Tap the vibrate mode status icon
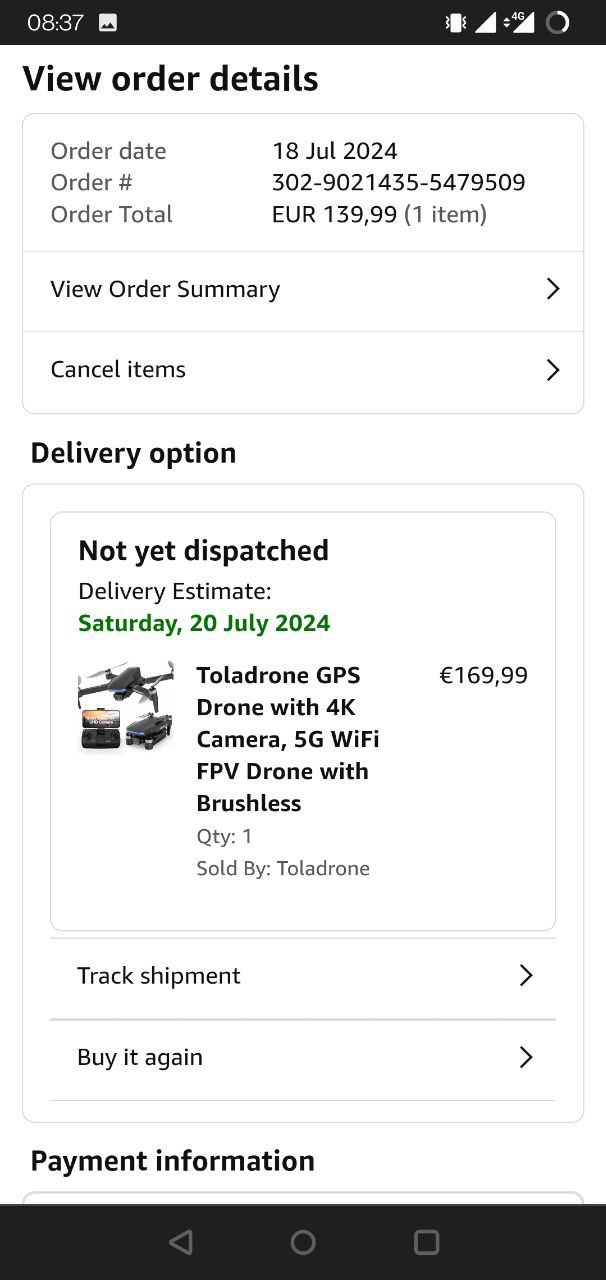 click(456, 22)
